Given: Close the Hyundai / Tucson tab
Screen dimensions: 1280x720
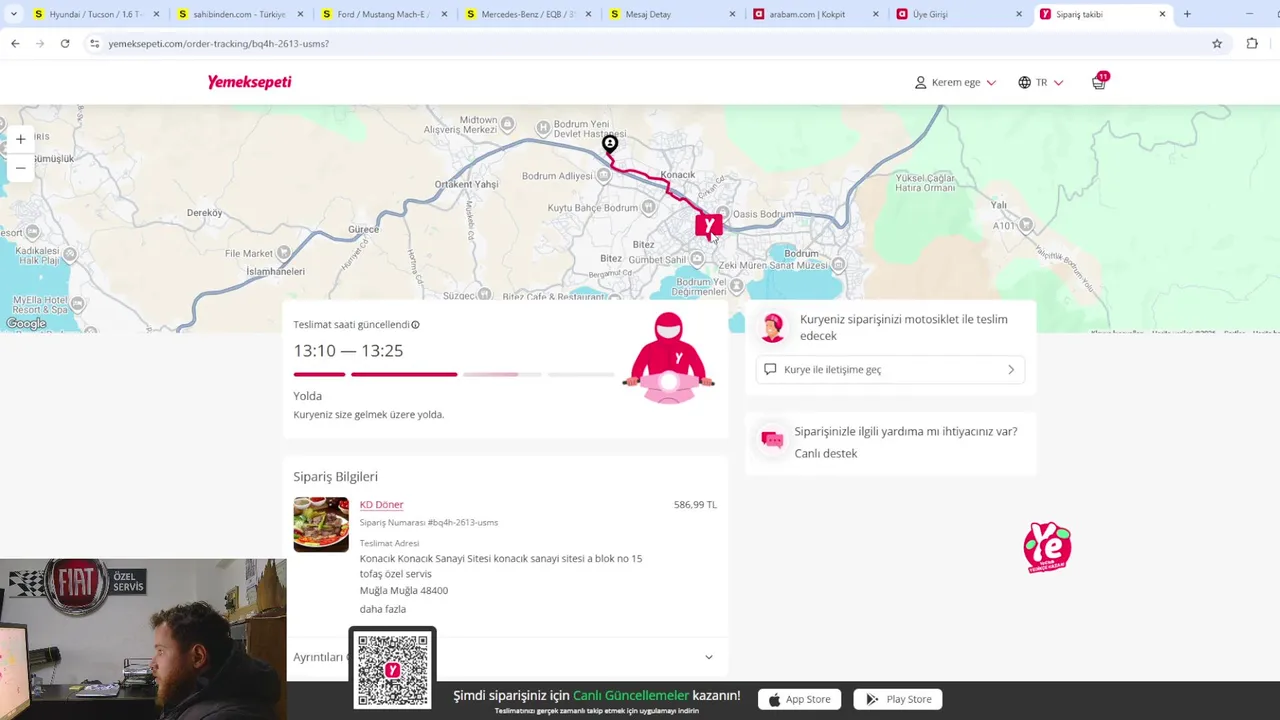Looking at the screenshot, I should point(156,14).
